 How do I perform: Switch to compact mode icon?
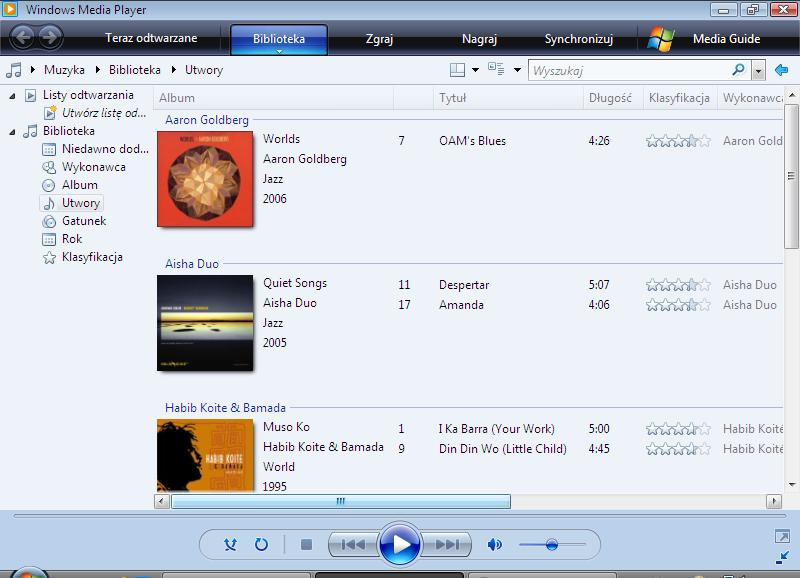point(782,558)
